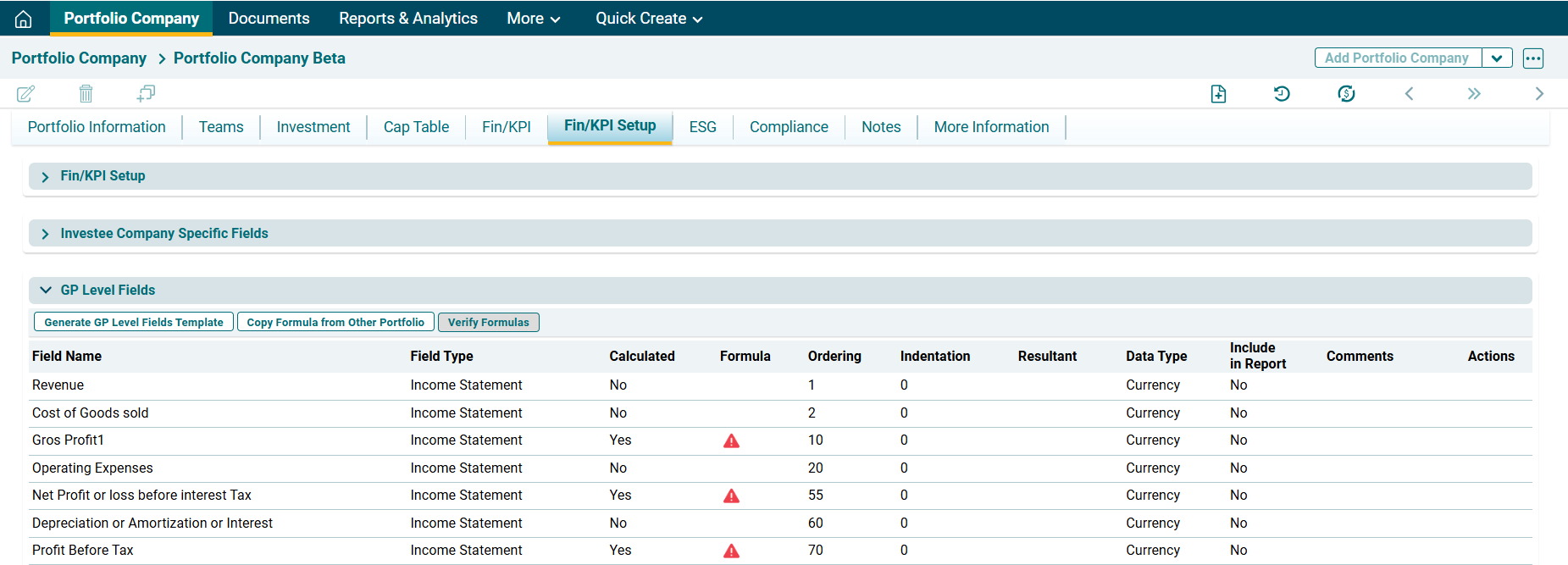The width and height of the screenshot is (1568, 565).
Task: Switch to the Cap Table tab
Action: [x=416, y=127]
